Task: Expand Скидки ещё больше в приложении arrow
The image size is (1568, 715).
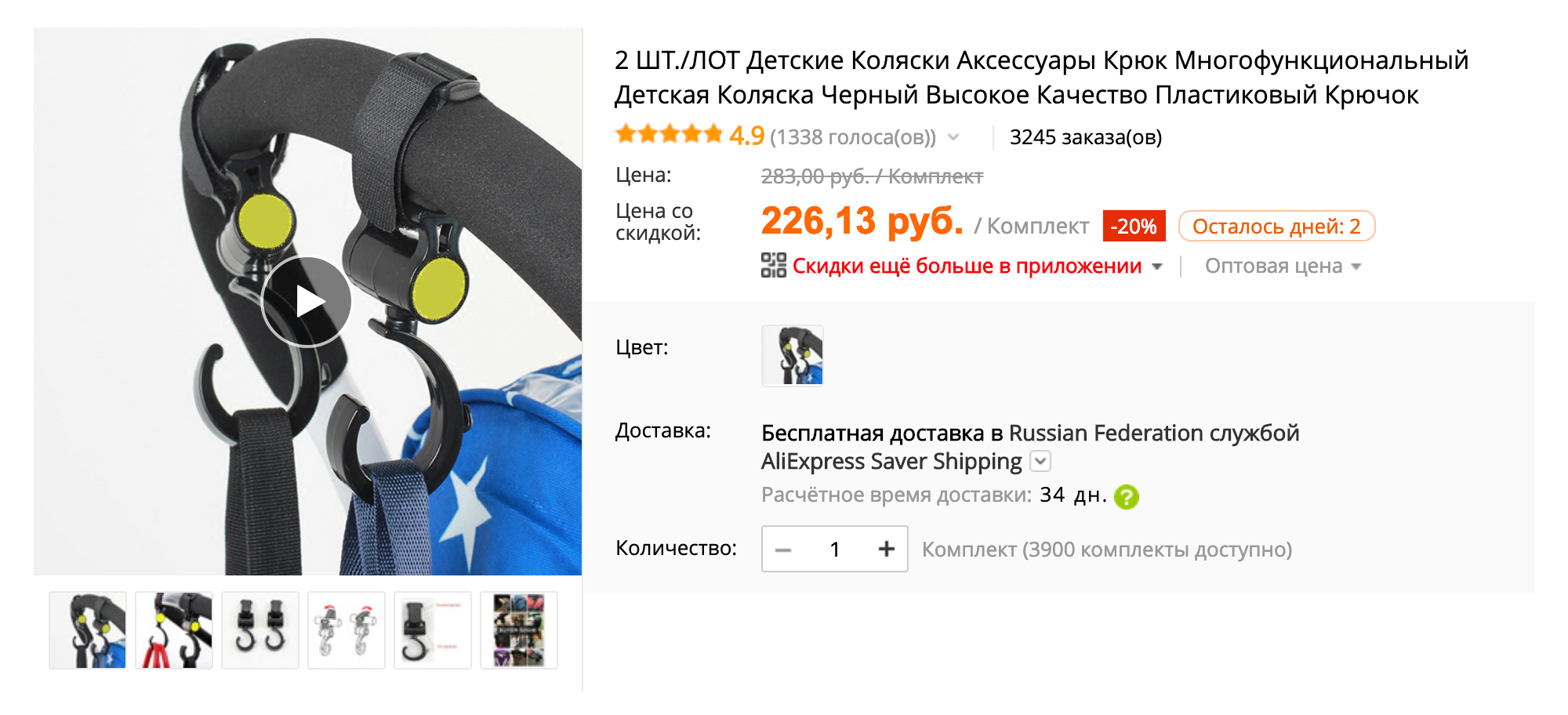Action: tap(1157, 267)
